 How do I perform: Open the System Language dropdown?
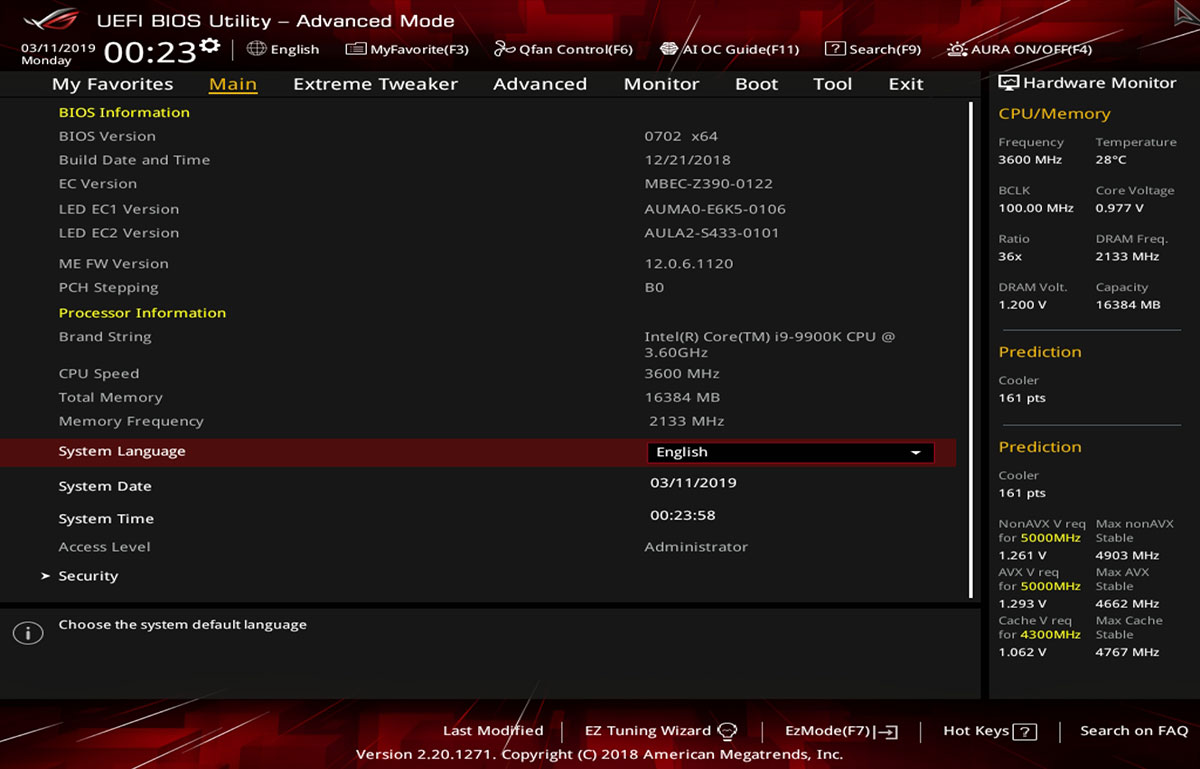point(790,452)
